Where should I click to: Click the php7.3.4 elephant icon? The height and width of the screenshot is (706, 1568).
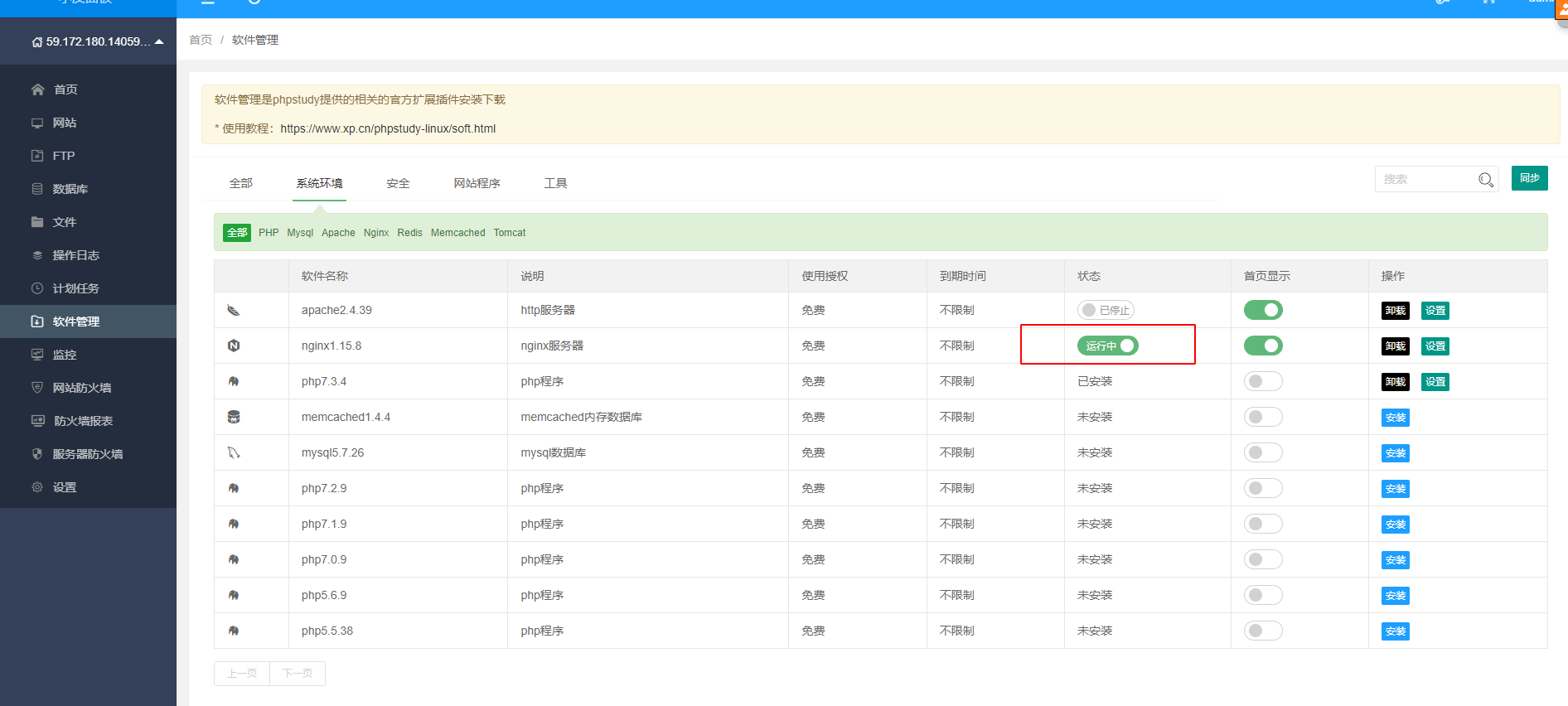234,381
